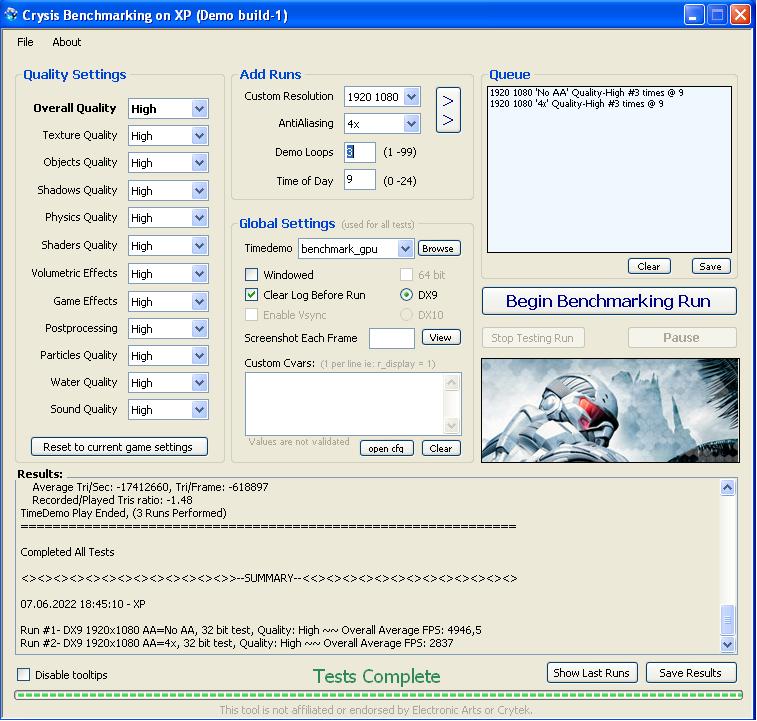
Task: Click the Custom Cvars scroll up arrow
Action: (451, 383)
